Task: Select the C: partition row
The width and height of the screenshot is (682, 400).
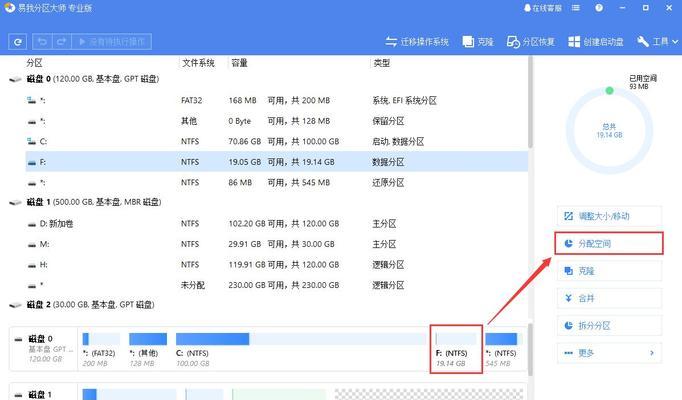Action: [277, 141]
